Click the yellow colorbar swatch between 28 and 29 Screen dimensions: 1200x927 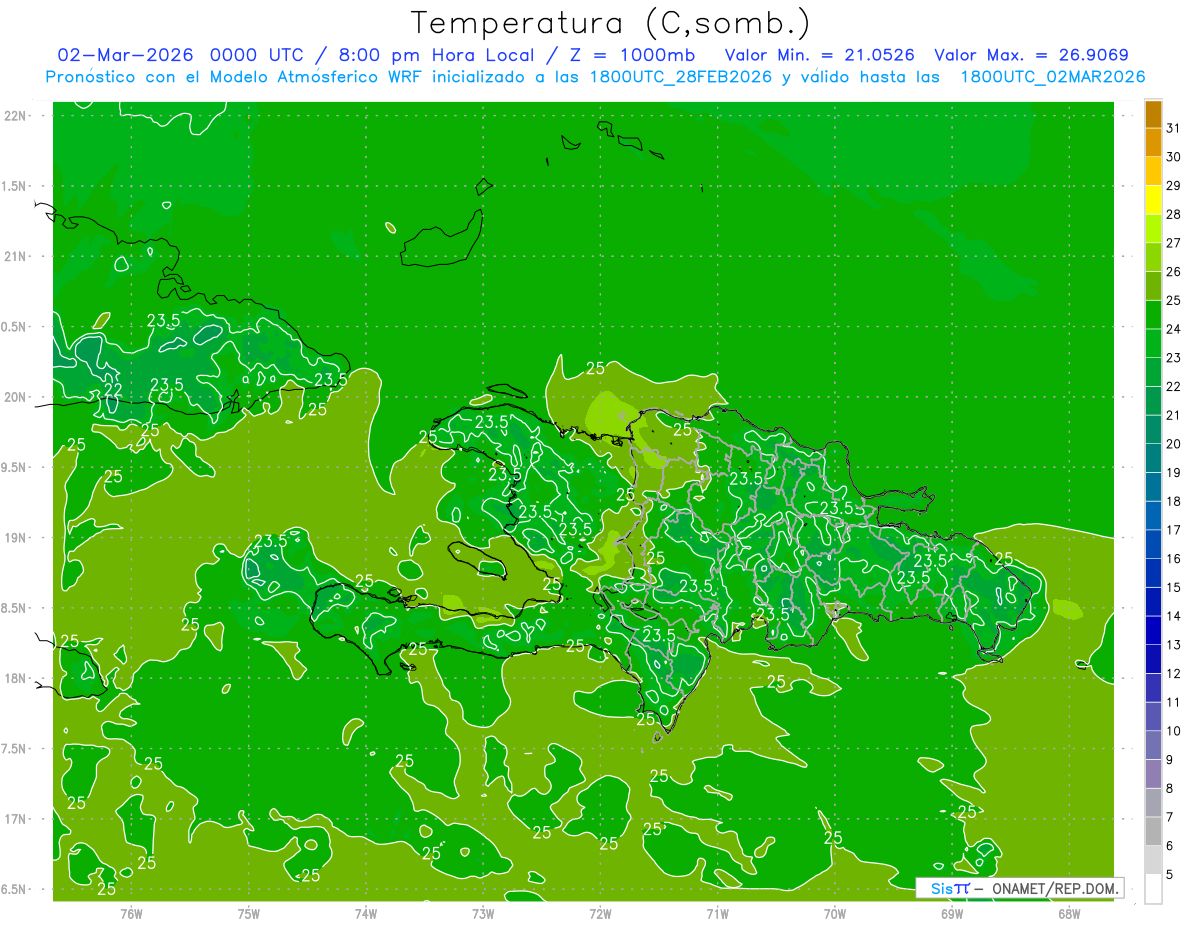pyautogui.click(x=1153, y=200)
